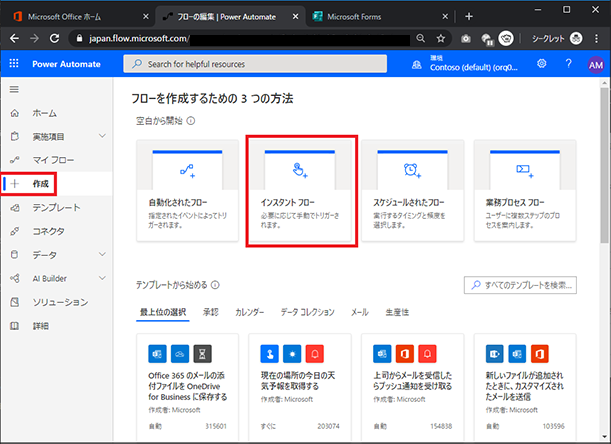Open 上司からメールを受信したら template card
Image resolution: width=611 pixels, height=444 pixels.
coord(413,386)
